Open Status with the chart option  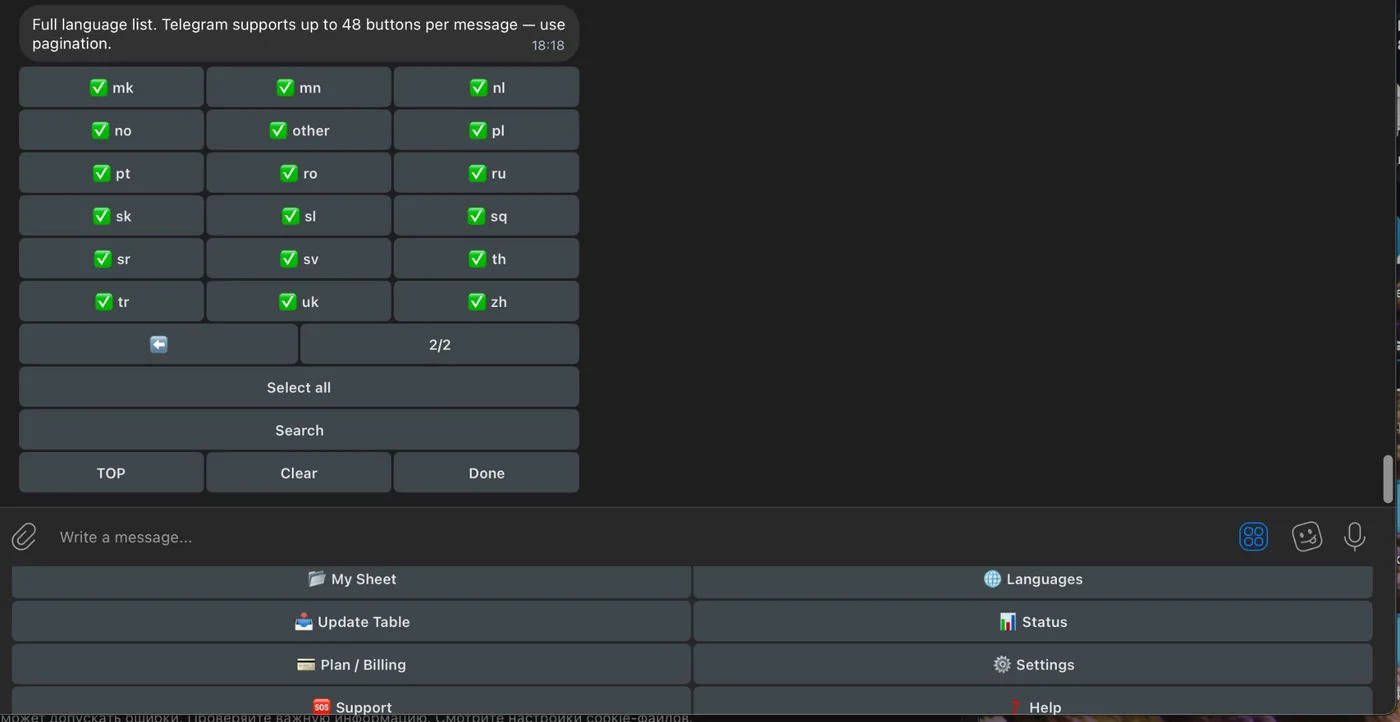[1034, 621]
